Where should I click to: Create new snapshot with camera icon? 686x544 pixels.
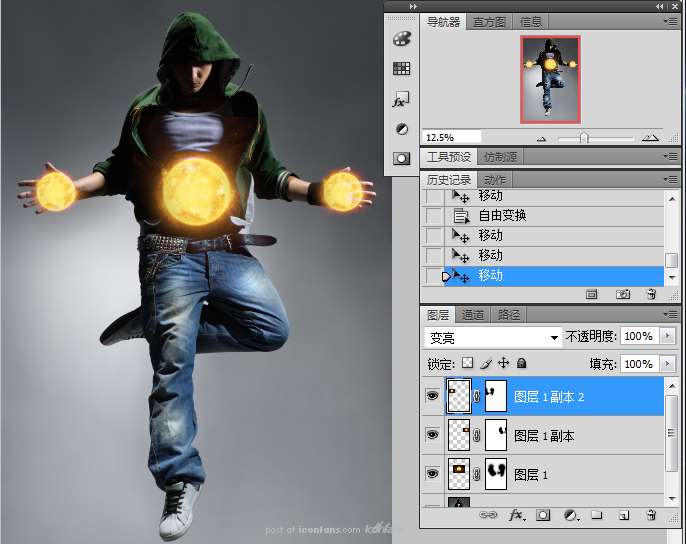[623, 295]
